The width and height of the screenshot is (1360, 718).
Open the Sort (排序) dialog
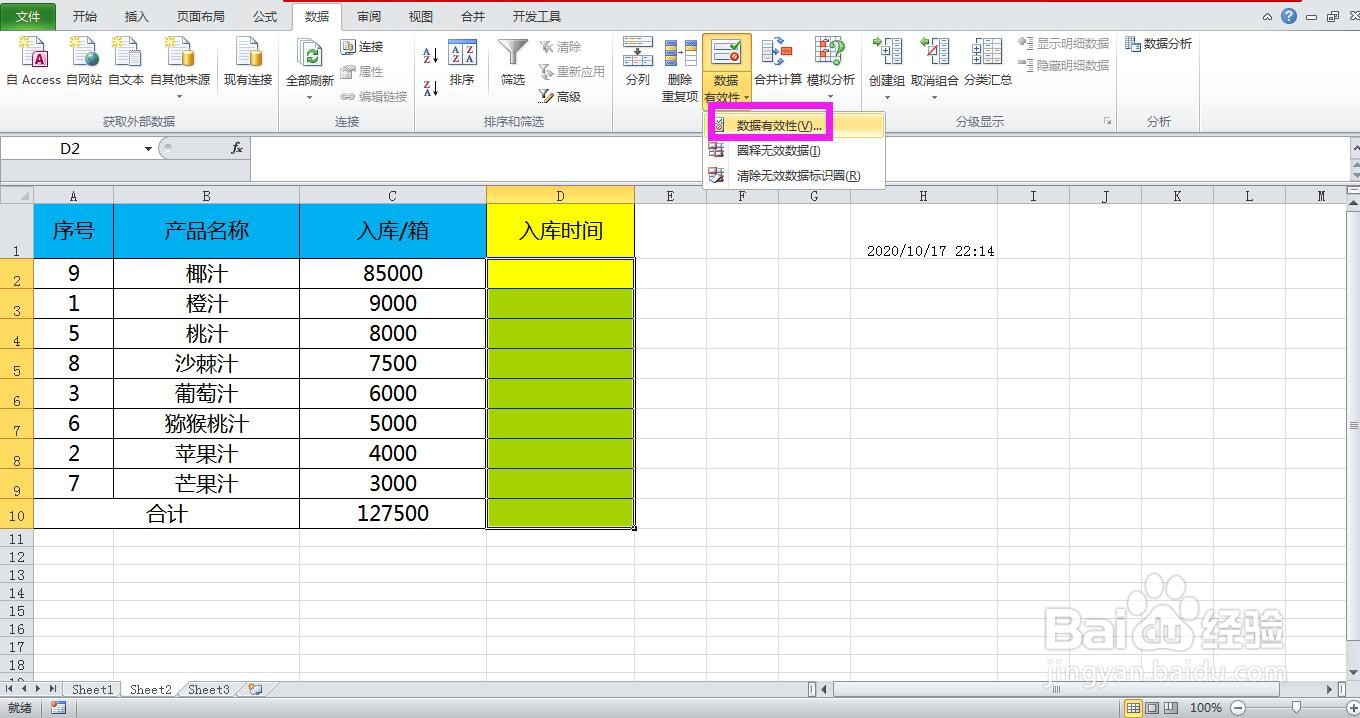tap(462, 62)
